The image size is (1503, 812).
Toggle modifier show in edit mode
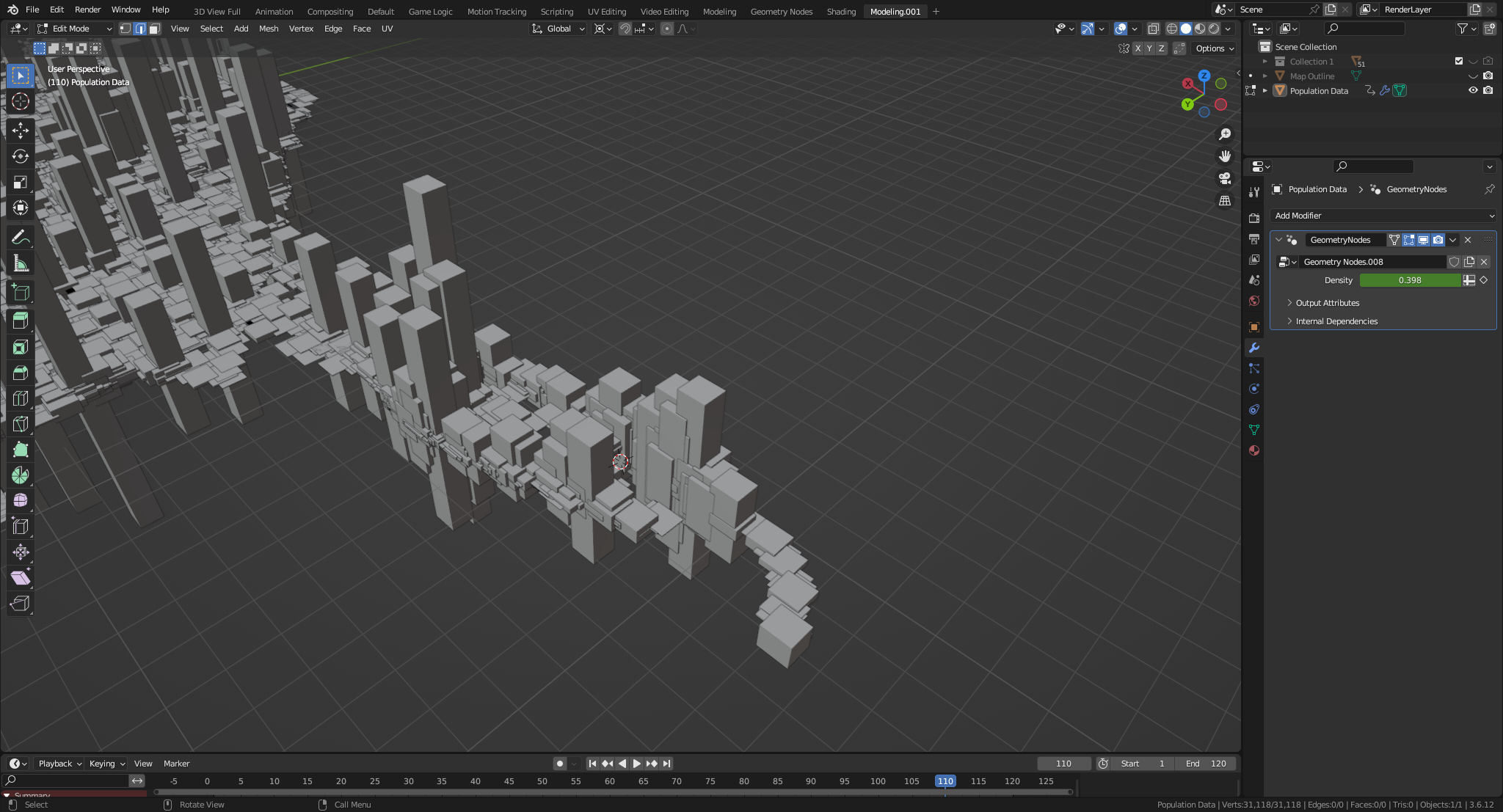click(1409, 240)
